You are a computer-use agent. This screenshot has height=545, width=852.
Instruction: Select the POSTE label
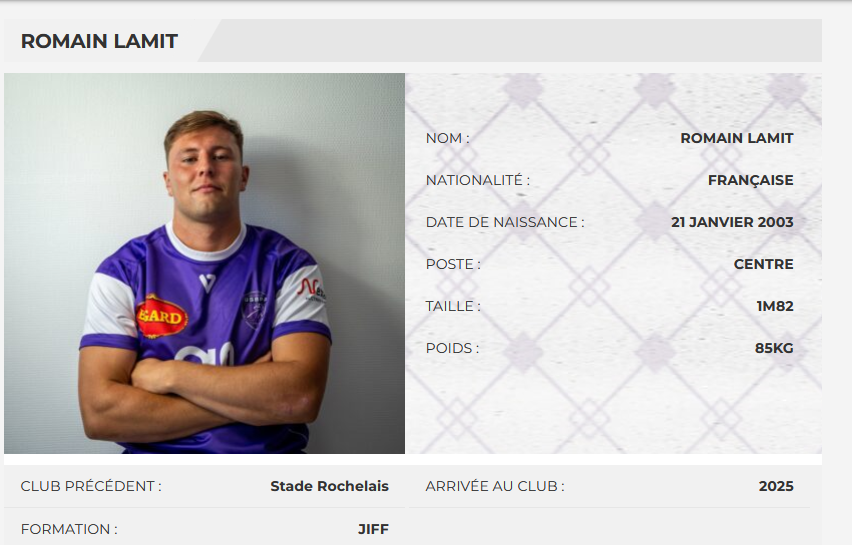tap(453, 264)
